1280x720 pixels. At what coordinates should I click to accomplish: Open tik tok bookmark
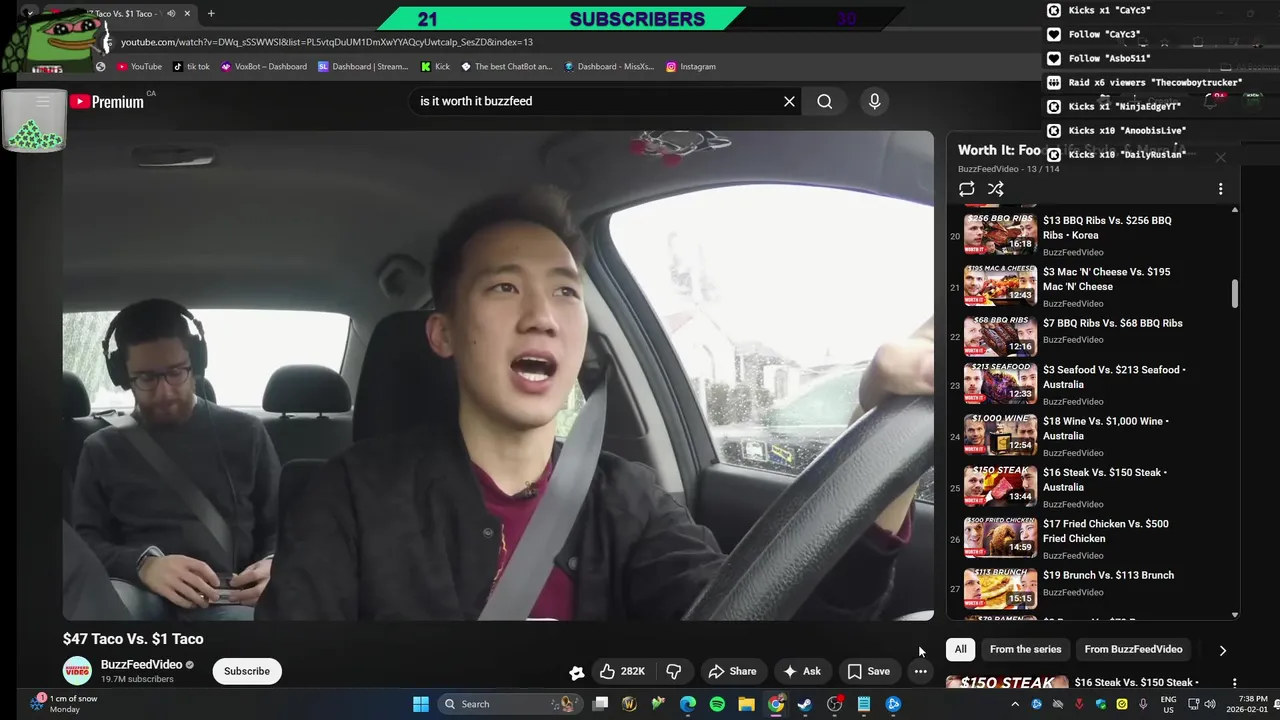[x=191, y=66]
